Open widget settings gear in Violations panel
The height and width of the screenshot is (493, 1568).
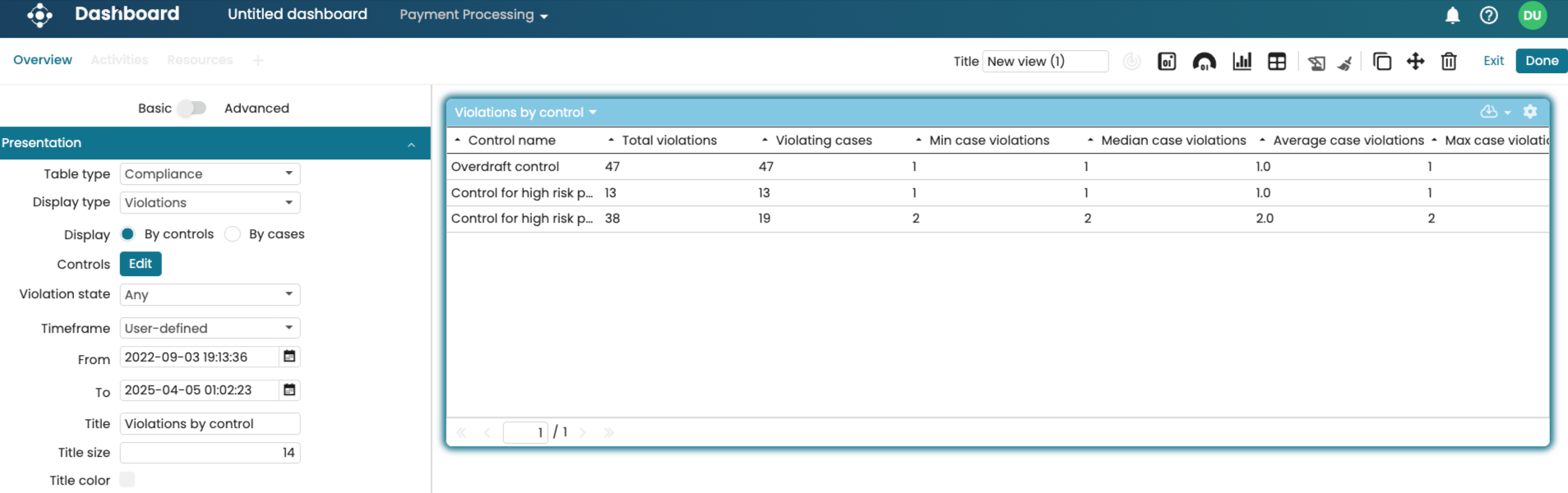1530,112
